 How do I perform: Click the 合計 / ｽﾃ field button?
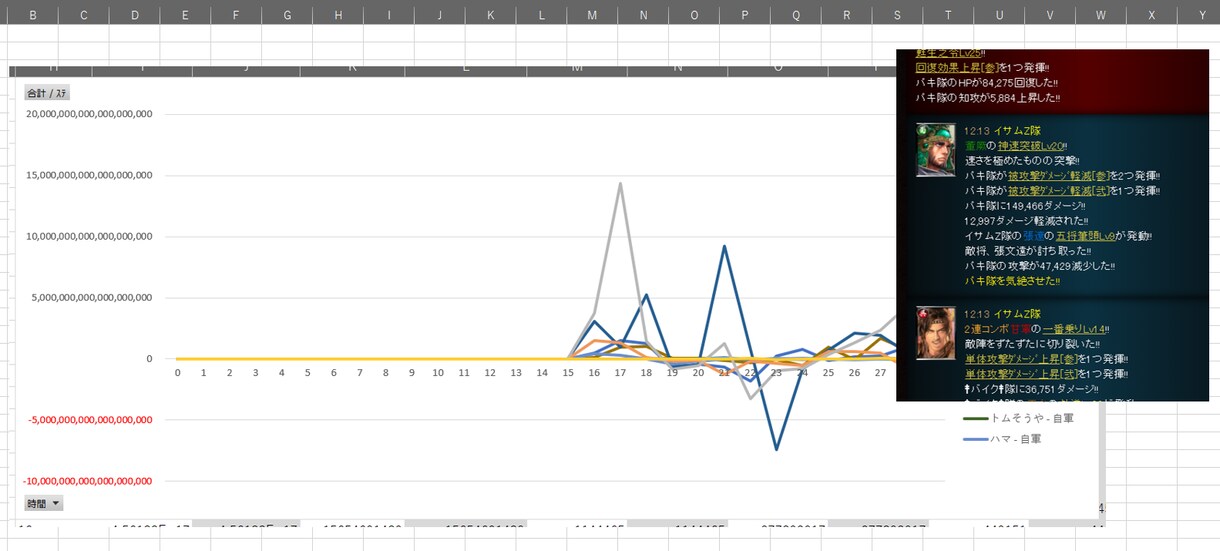[47, 93]
